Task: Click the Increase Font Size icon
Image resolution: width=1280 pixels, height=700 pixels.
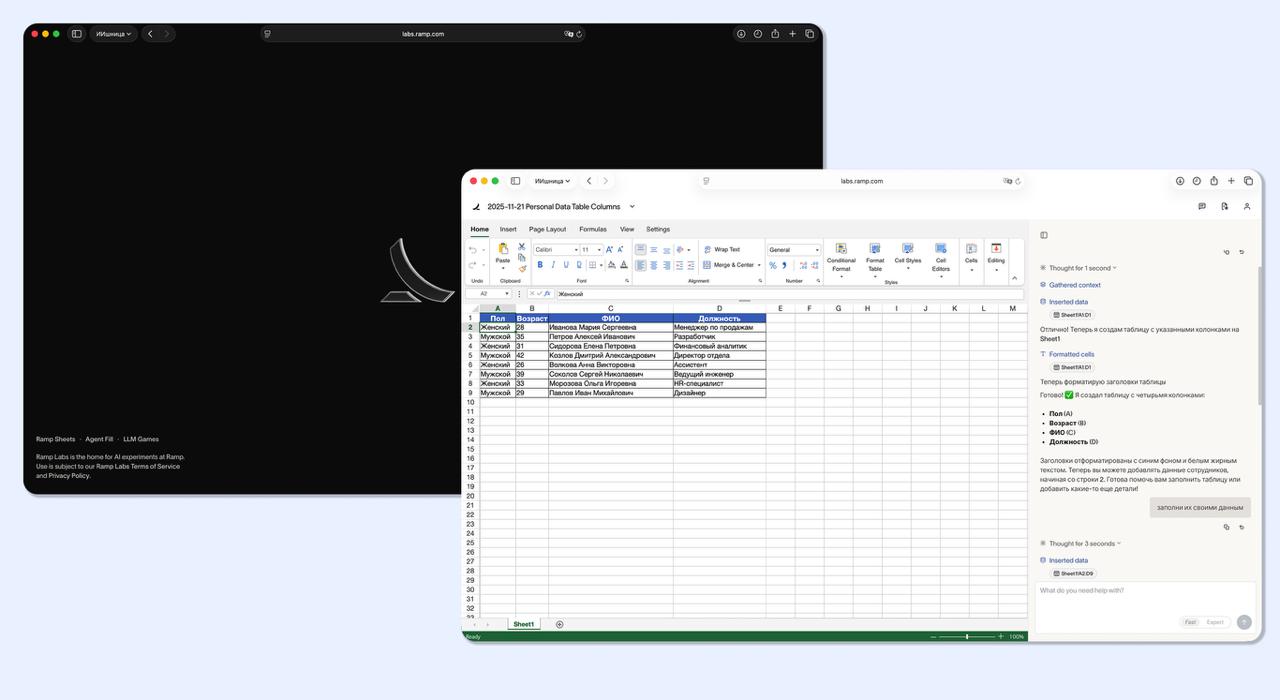Action: [609, 249]
